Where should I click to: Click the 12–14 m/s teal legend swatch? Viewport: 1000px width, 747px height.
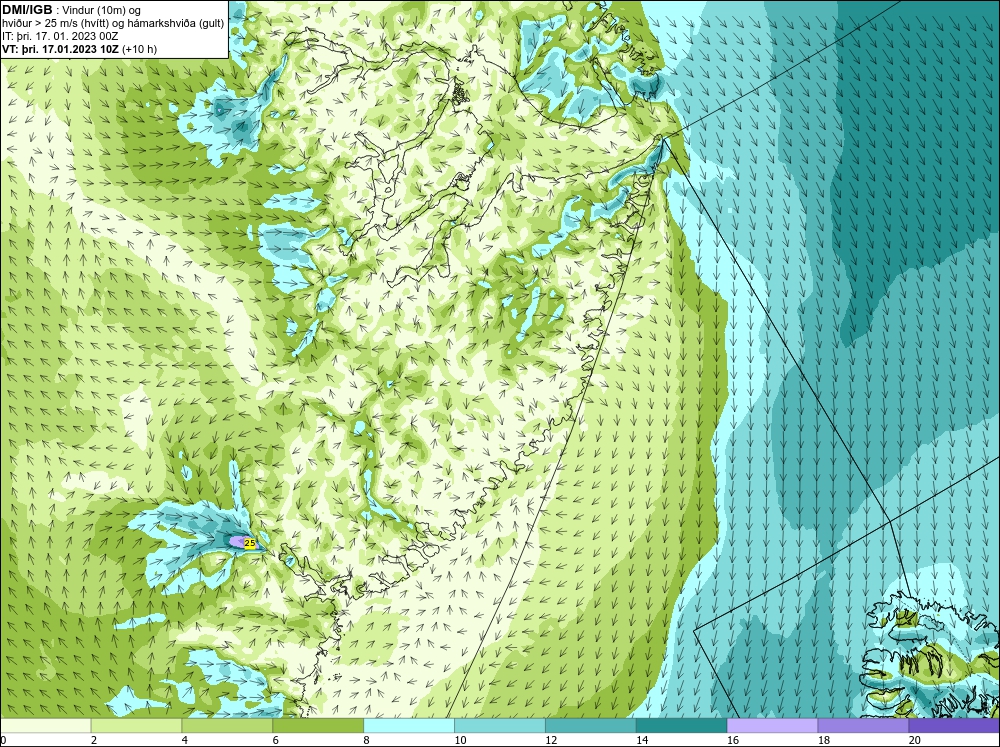591,725
